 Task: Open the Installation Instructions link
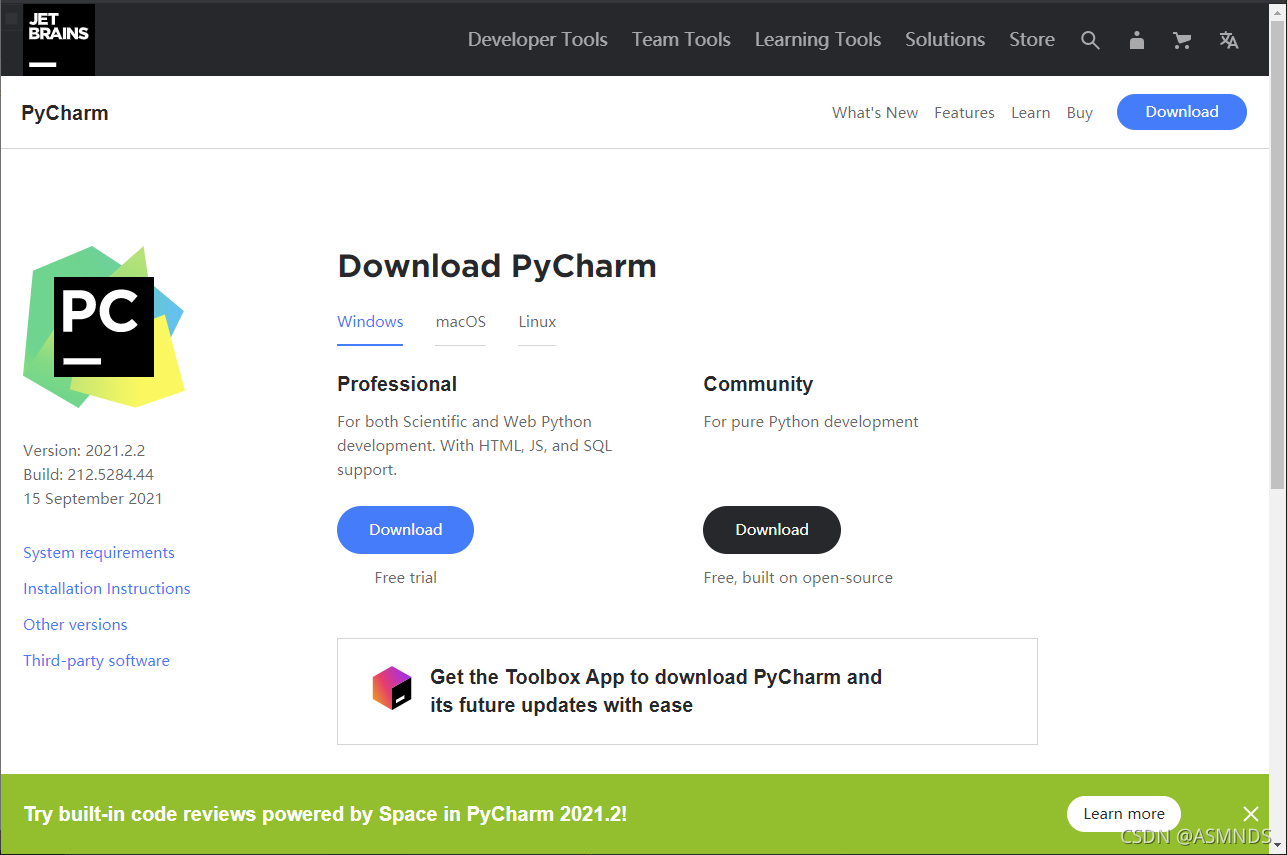pyautogui.click(x=107, y=589)
